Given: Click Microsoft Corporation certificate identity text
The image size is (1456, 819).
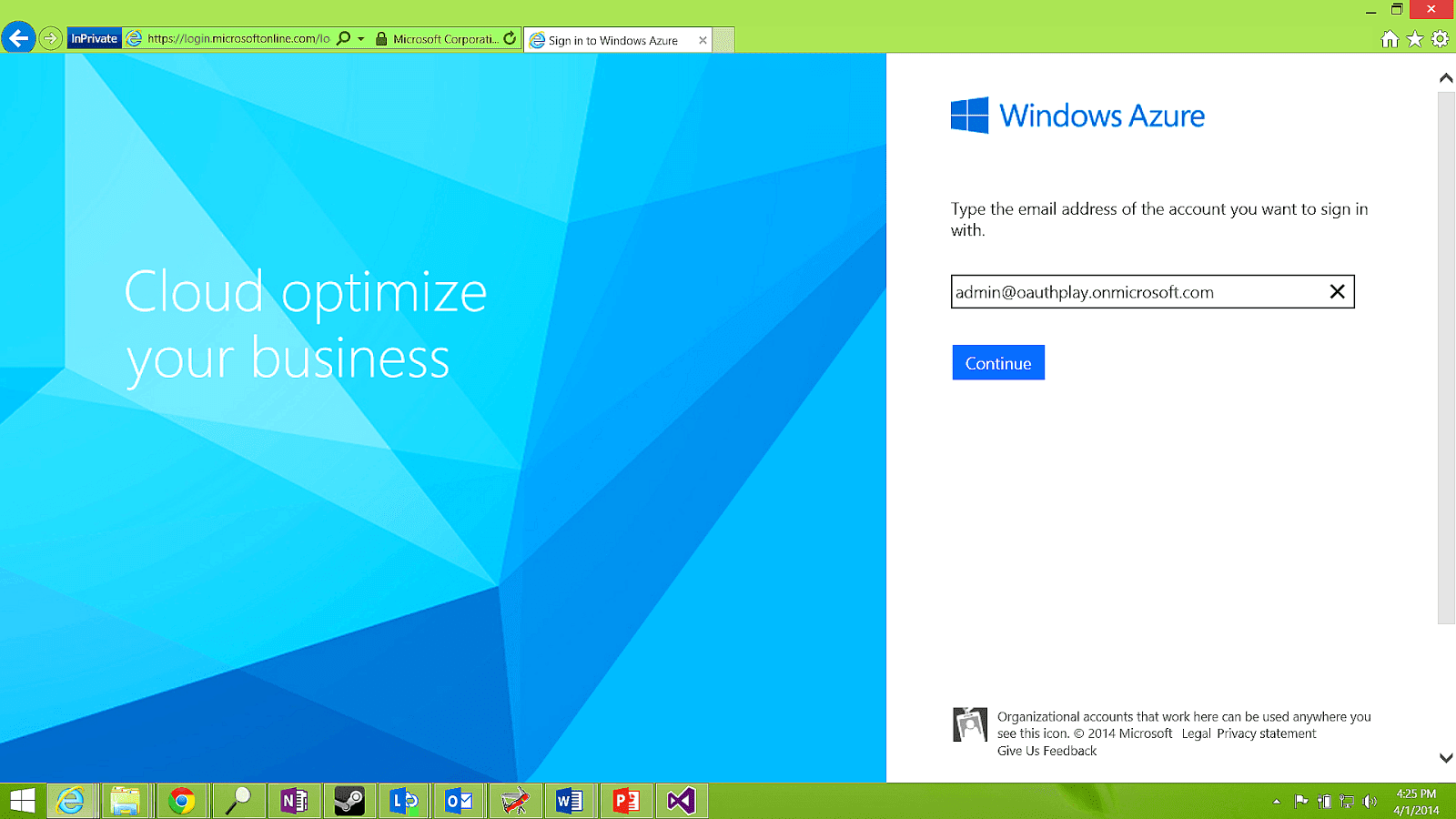Looking at the screenshot, I should tap(445, 39).
